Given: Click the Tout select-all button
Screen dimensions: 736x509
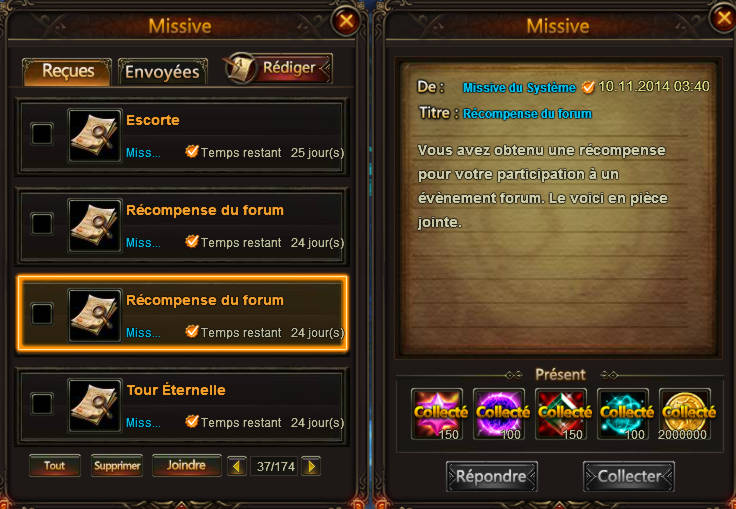Looking at the screenshot, I should 54,466.
